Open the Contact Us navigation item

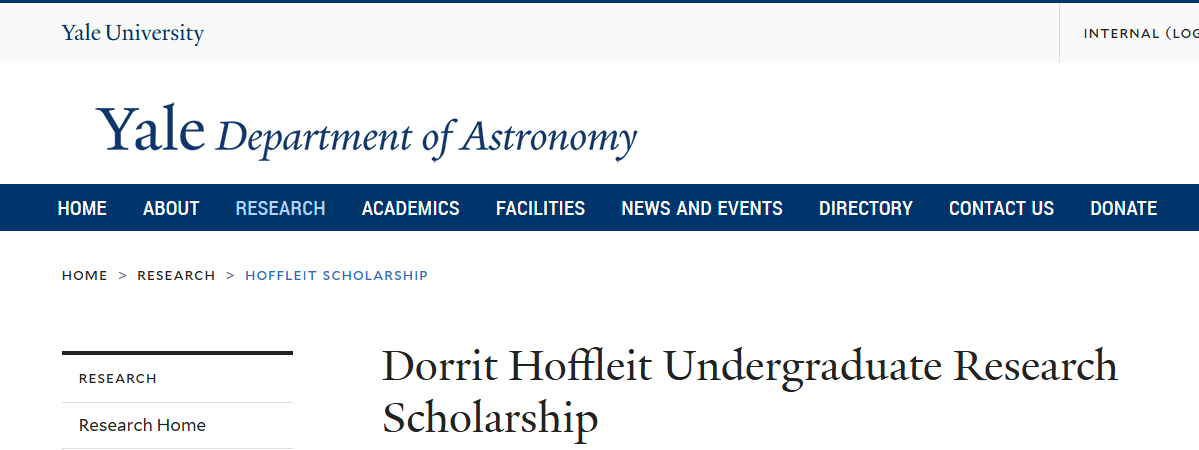(x=1001, y=208)
